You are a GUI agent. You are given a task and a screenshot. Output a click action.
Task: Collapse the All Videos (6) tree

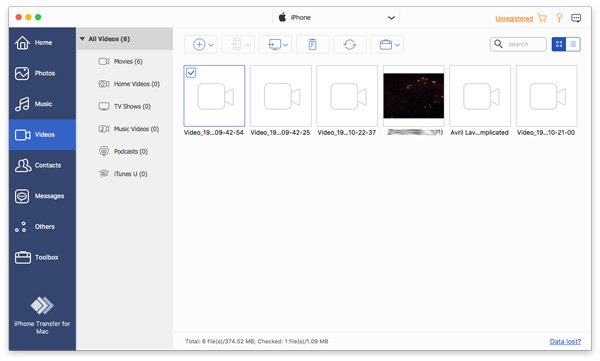click(x=82, y=39)
